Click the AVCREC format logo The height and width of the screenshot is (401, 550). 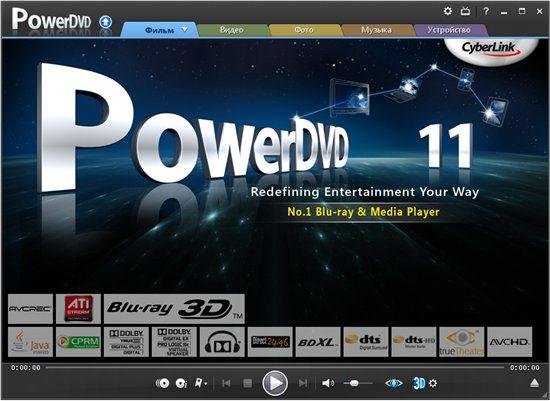point(31,309)
